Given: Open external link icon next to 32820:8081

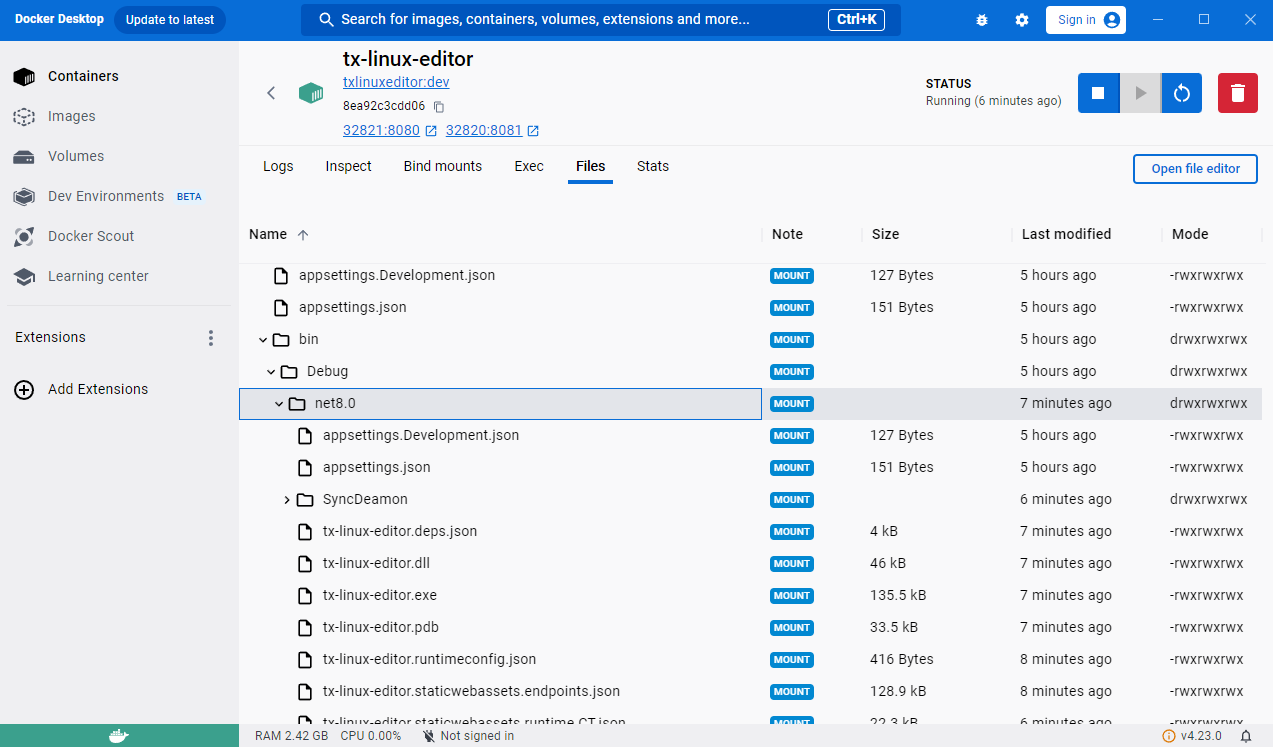Looking at the screenshot, I should [533, 131].
